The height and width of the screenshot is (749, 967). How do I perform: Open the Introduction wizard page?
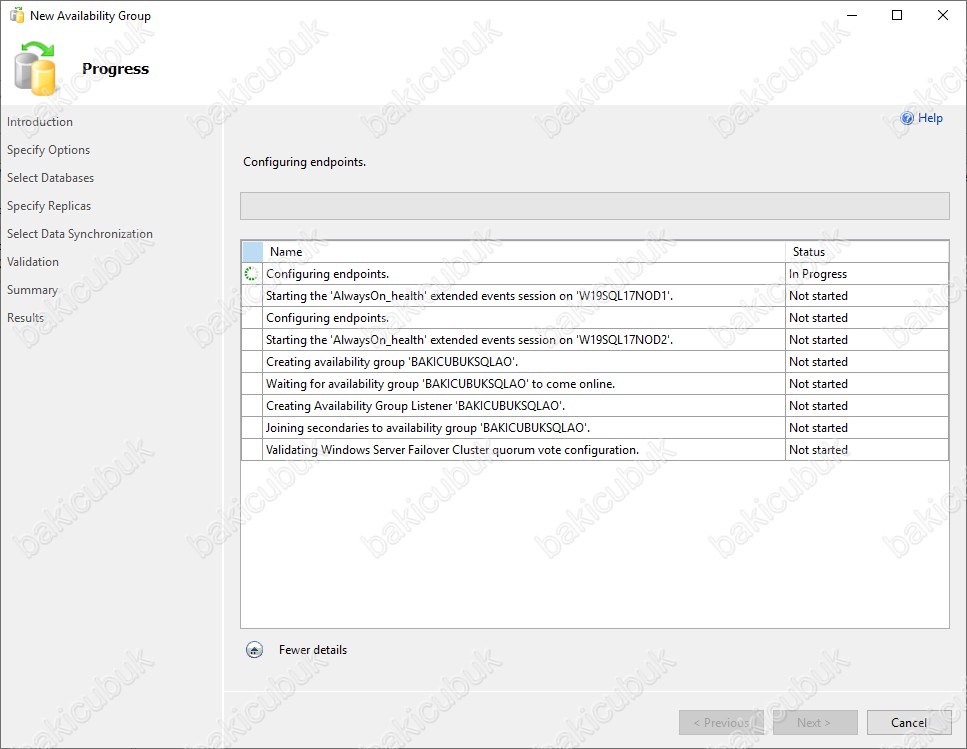pos(40,122)
